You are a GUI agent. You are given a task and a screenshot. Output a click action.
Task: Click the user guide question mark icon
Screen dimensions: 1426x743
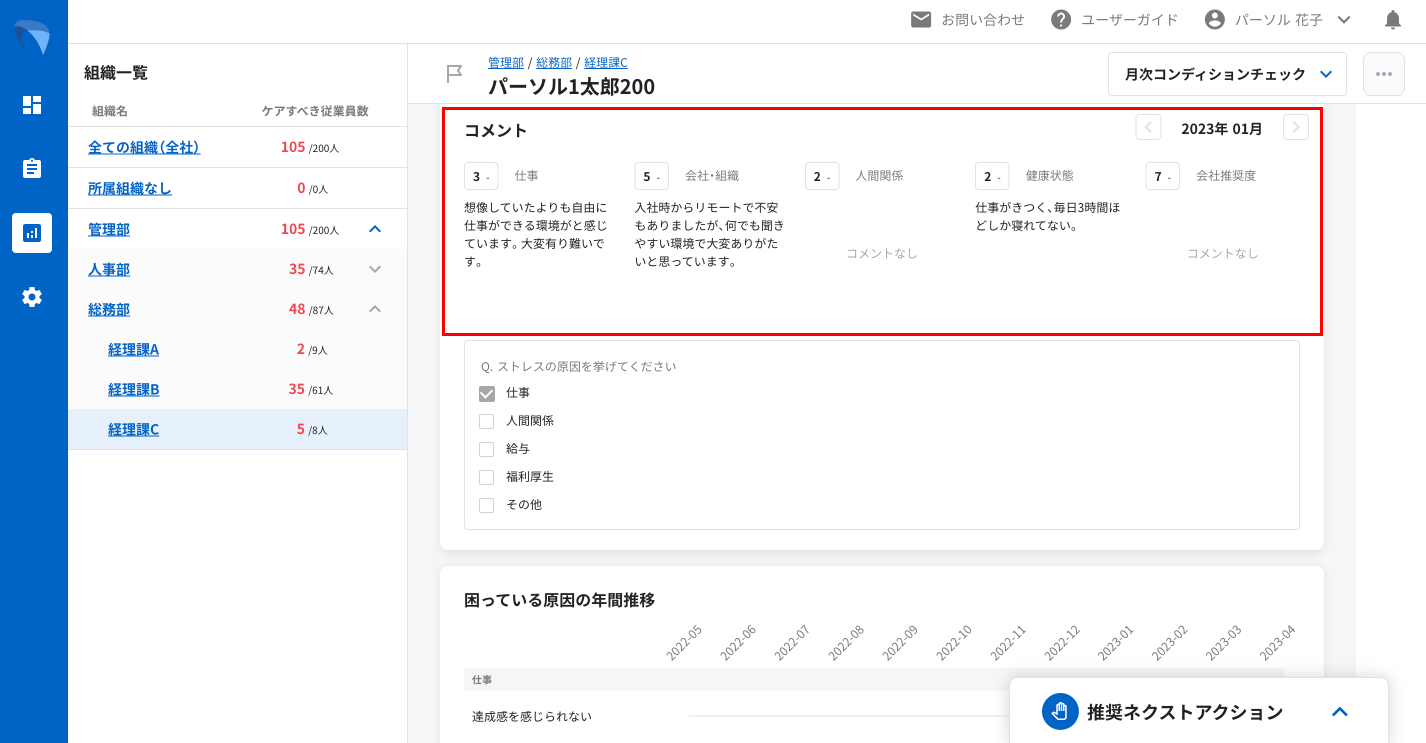tap(1061, 20)
